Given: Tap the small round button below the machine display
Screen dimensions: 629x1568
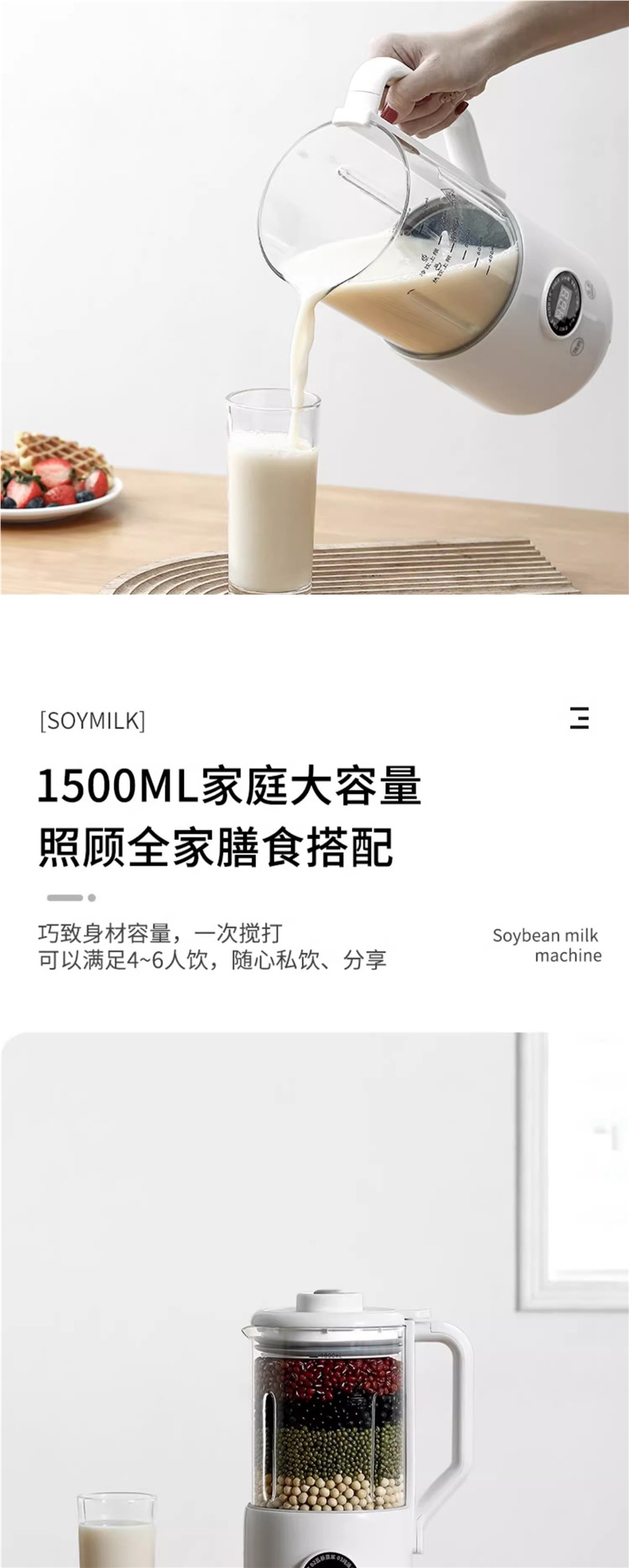Looking at the screenshot, I should [576, 346].
